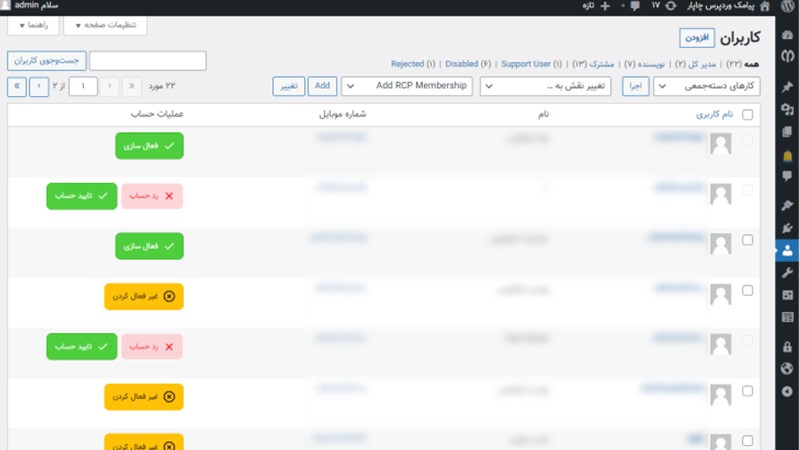
Task: Click the comments bubble in admin bar
Action: click(636, 6)
